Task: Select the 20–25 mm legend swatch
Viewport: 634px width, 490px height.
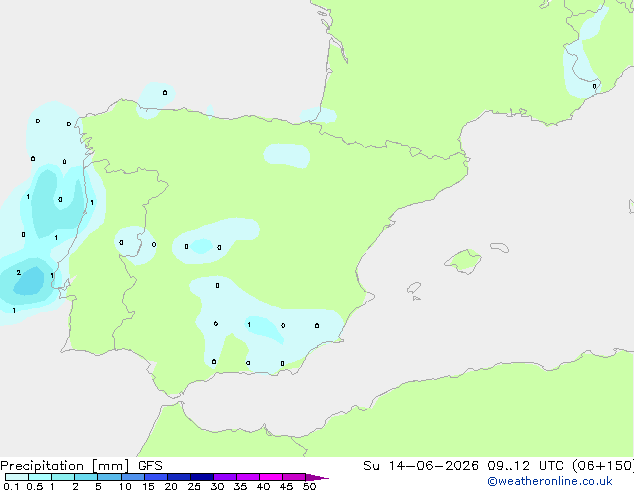Action: [179, 477]
